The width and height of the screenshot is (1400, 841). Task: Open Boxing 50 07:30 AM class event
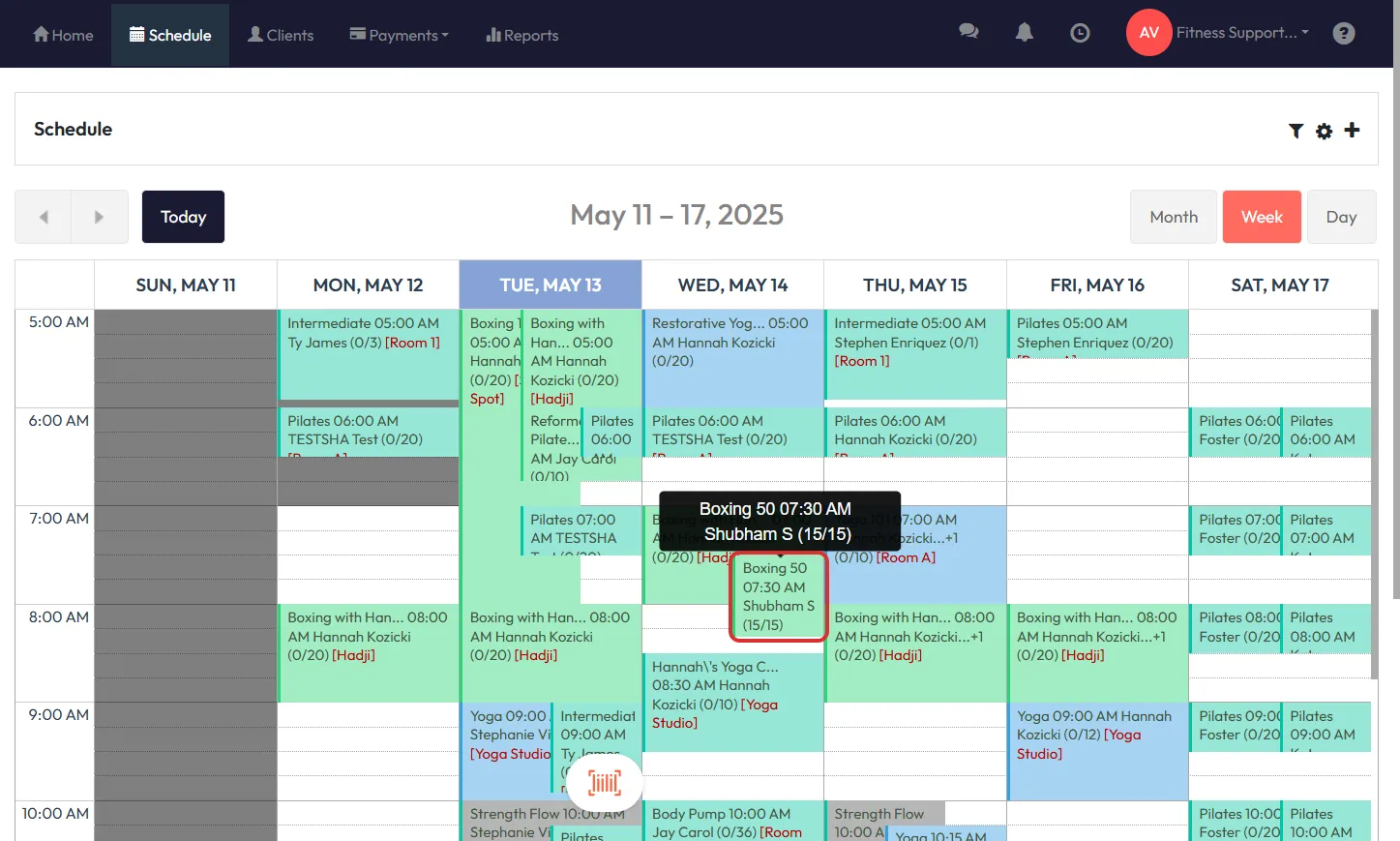tap(778, 596)
